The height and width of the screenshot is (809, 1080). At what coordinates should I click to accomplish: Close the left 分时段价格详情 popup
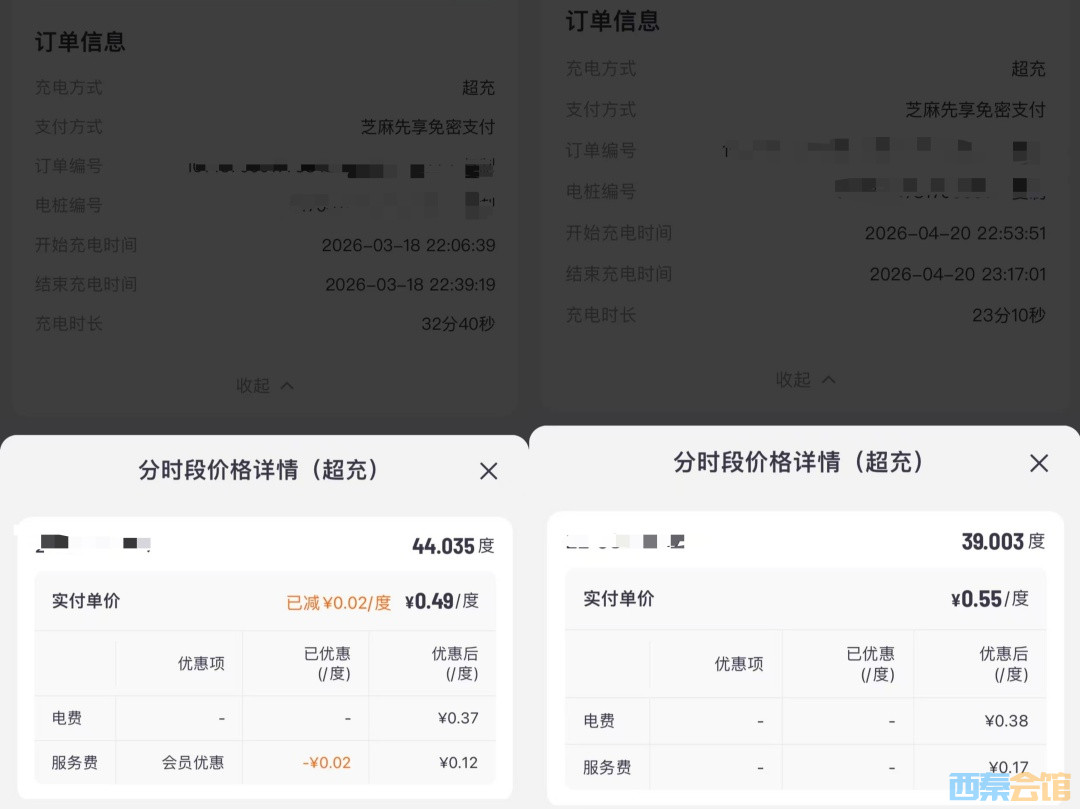[488, 471]
